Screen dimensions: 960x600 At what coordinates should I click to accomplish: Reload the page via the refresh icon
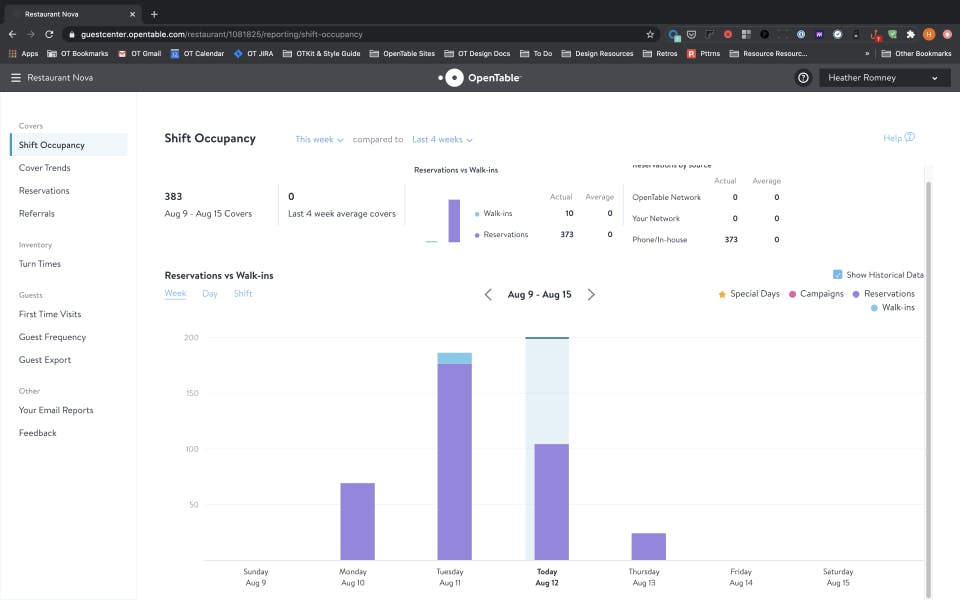[47, 32]
